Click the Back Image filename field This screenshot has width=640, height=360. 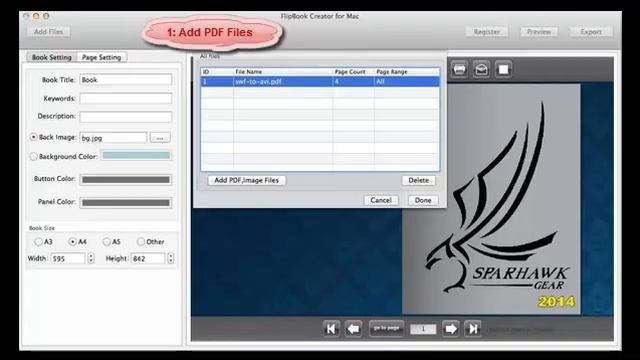(x=113, y=138)
